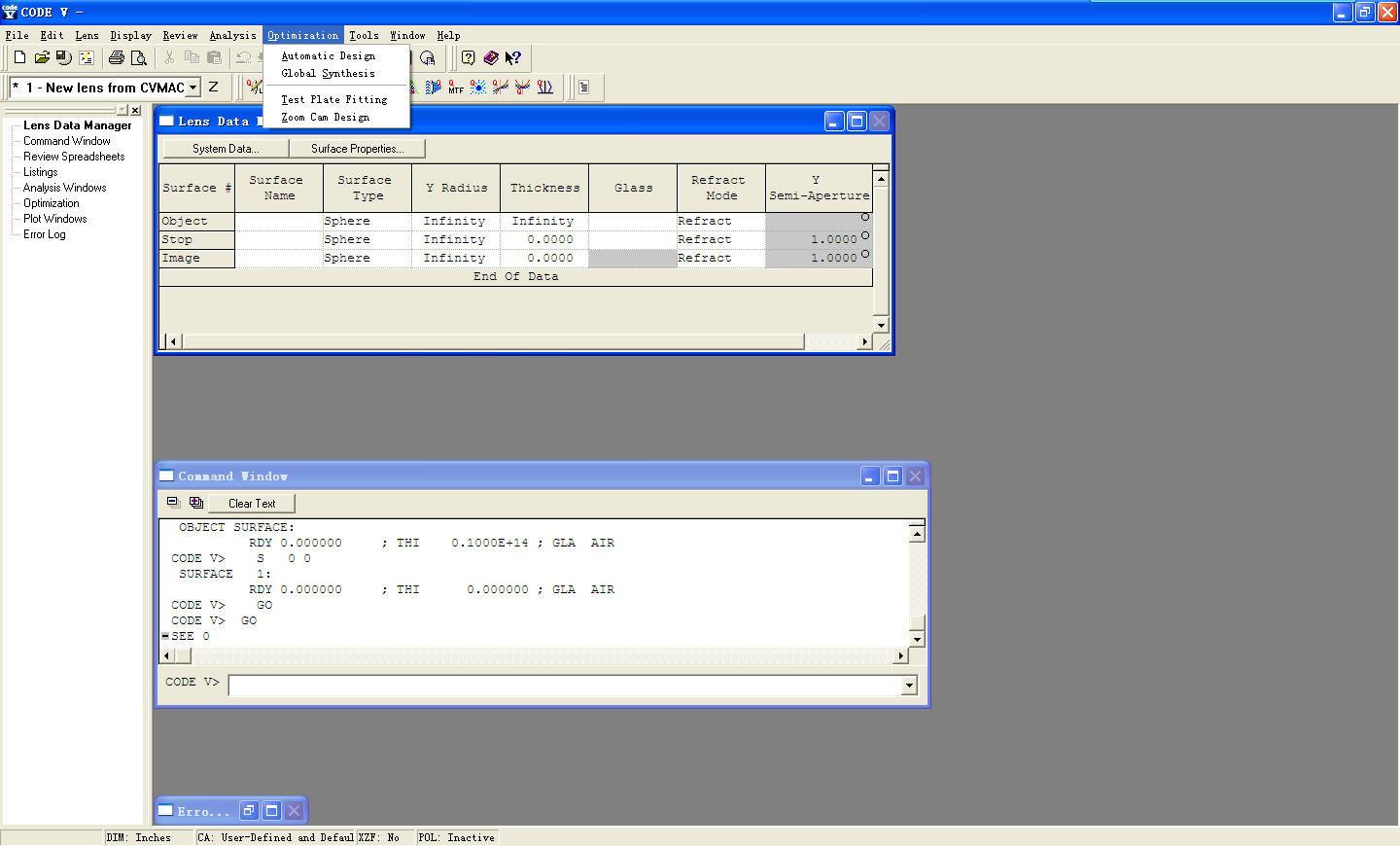
Task: Choose Test Plate Fitting
Action: [x=333, y=100]
